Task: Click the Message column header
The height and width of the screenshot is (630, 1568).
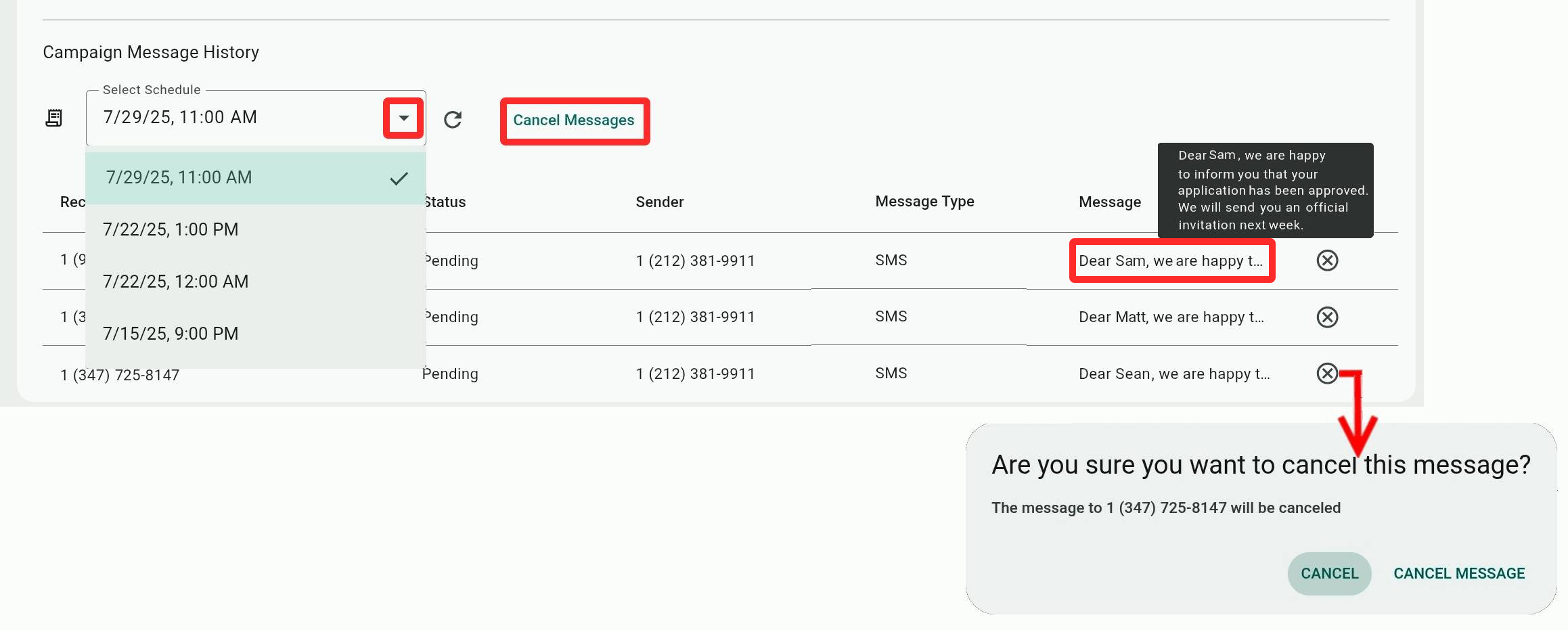Action: point(1110,202)
